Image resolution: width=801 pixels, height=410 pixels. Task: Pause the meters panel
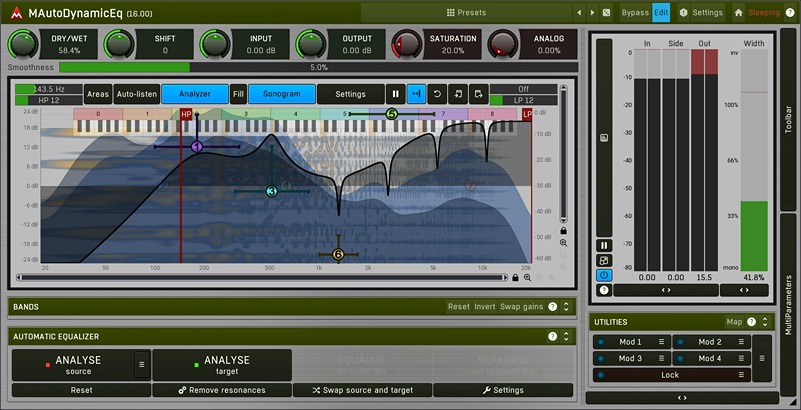pos(604,246)
